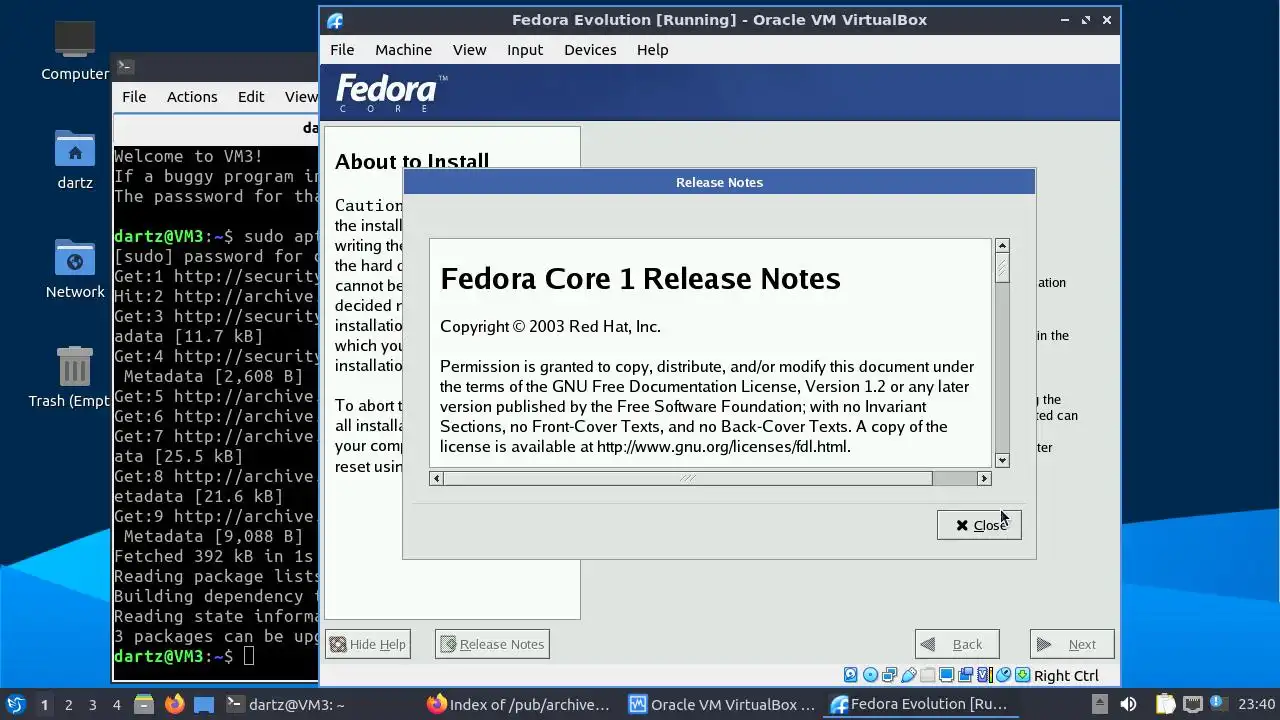This screenshot has width=1280, height=720.
Task: Click the optical drive status icon
Action: tap(870, 675)
